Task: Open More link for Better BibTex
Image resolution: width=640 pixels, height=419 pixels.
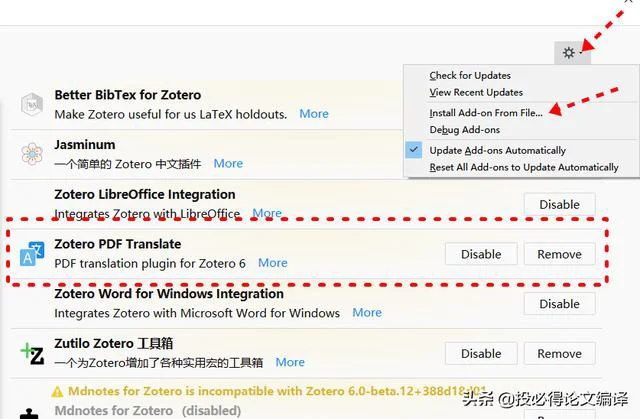Action: pyautogui.click(x=314, y=114)
